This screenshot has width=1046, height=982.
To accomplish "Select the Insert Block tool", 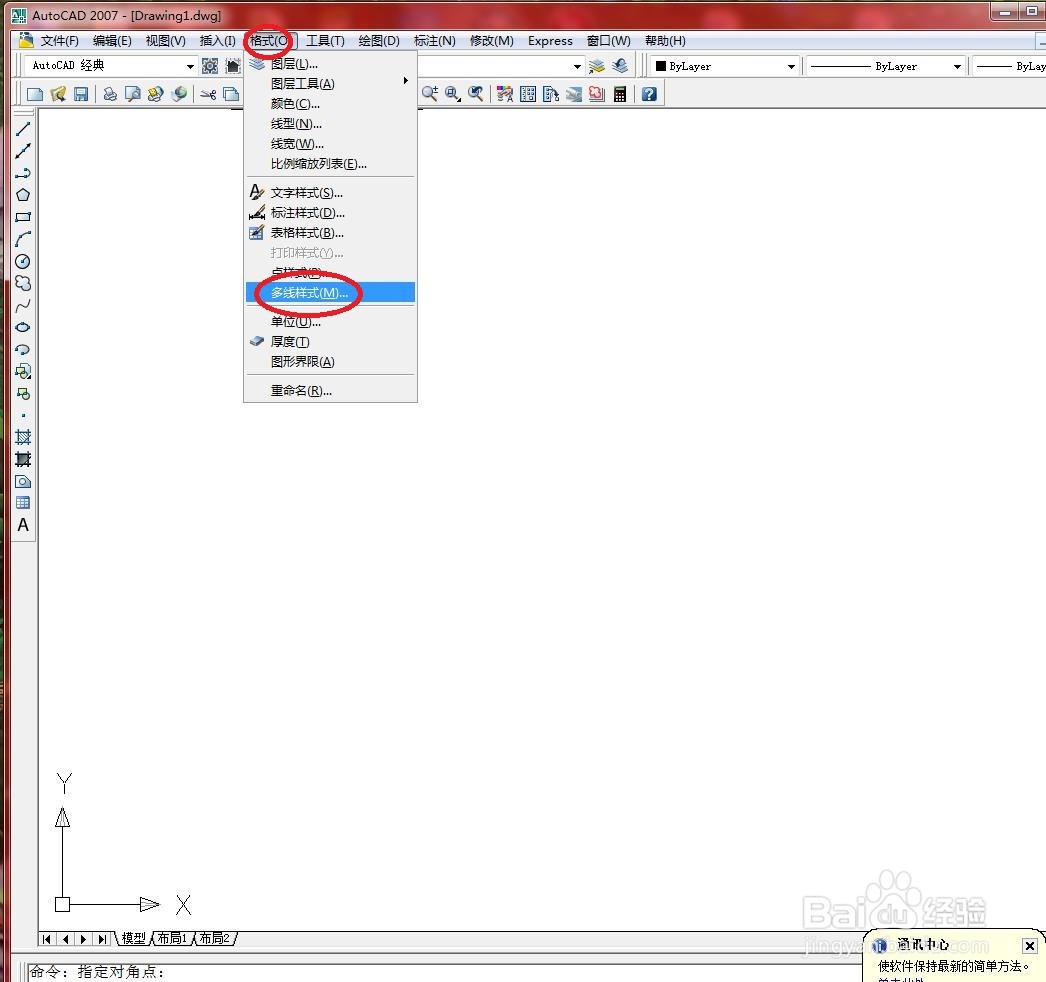I will pyautogui.click(x=23, y=371).
